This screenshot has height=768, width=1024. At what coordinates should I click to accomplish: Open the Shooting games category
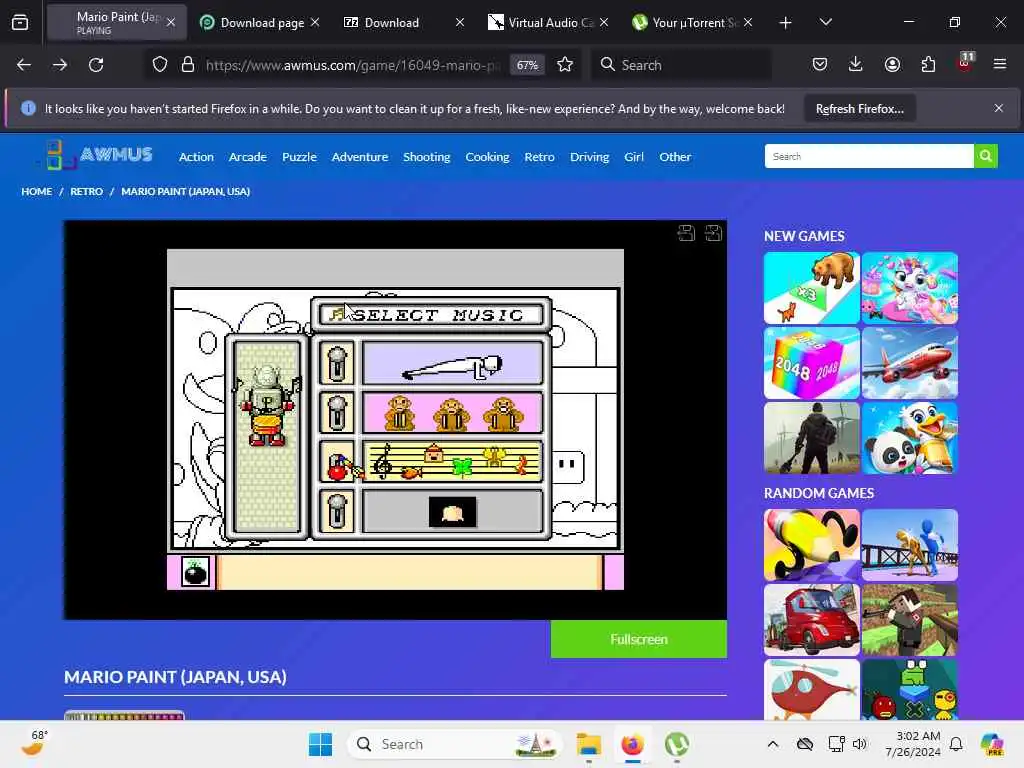[x=426, y=157]
